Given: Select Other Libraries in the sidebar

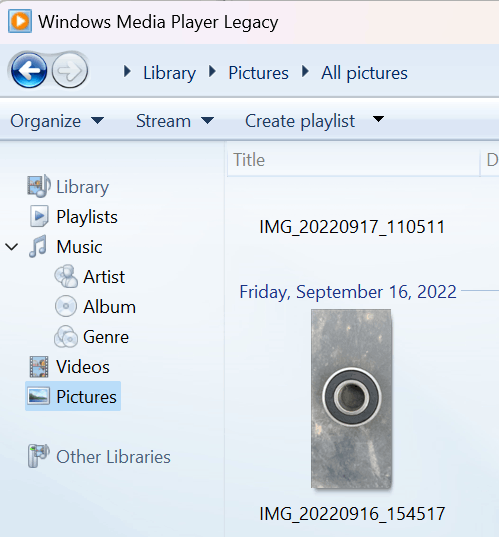Looking at the screenshot, I should 113,457.
